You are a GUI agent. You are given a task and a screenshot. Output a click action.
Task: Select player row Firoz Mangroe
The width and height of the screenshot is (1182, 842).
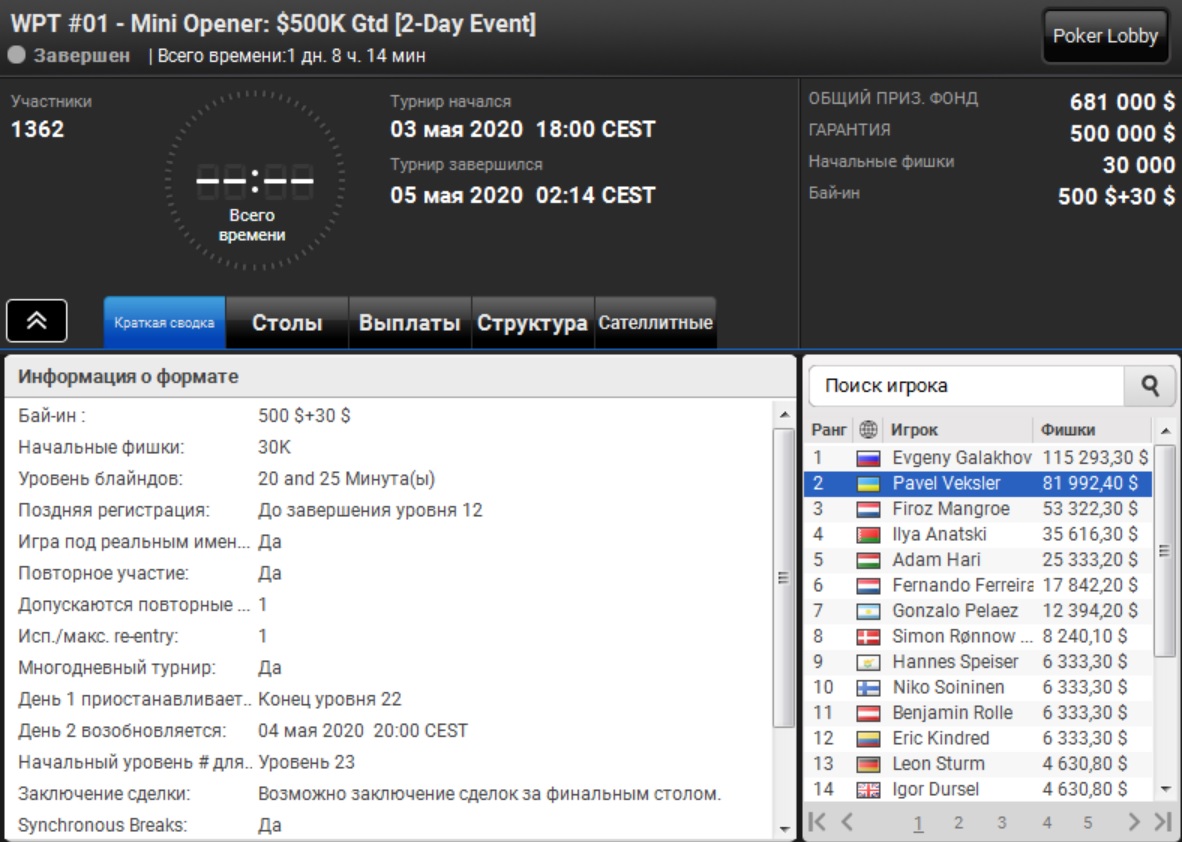click(950, 509)
